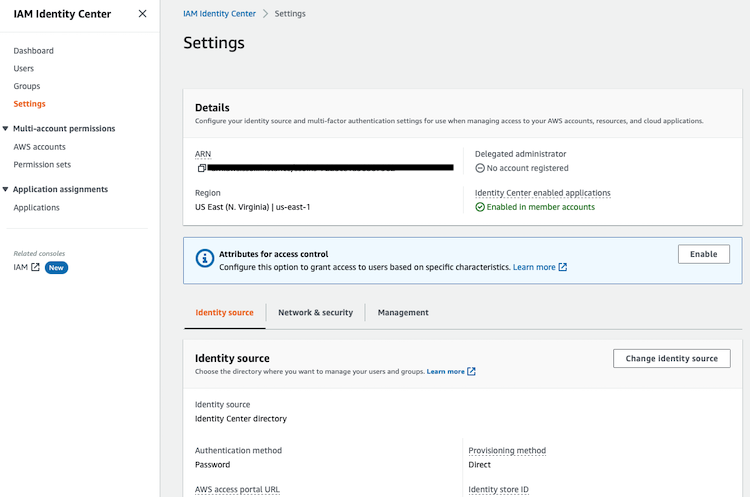Click the Application assignments heading text
The height and width of the screenshot is (497, 750).
point(60,189)
